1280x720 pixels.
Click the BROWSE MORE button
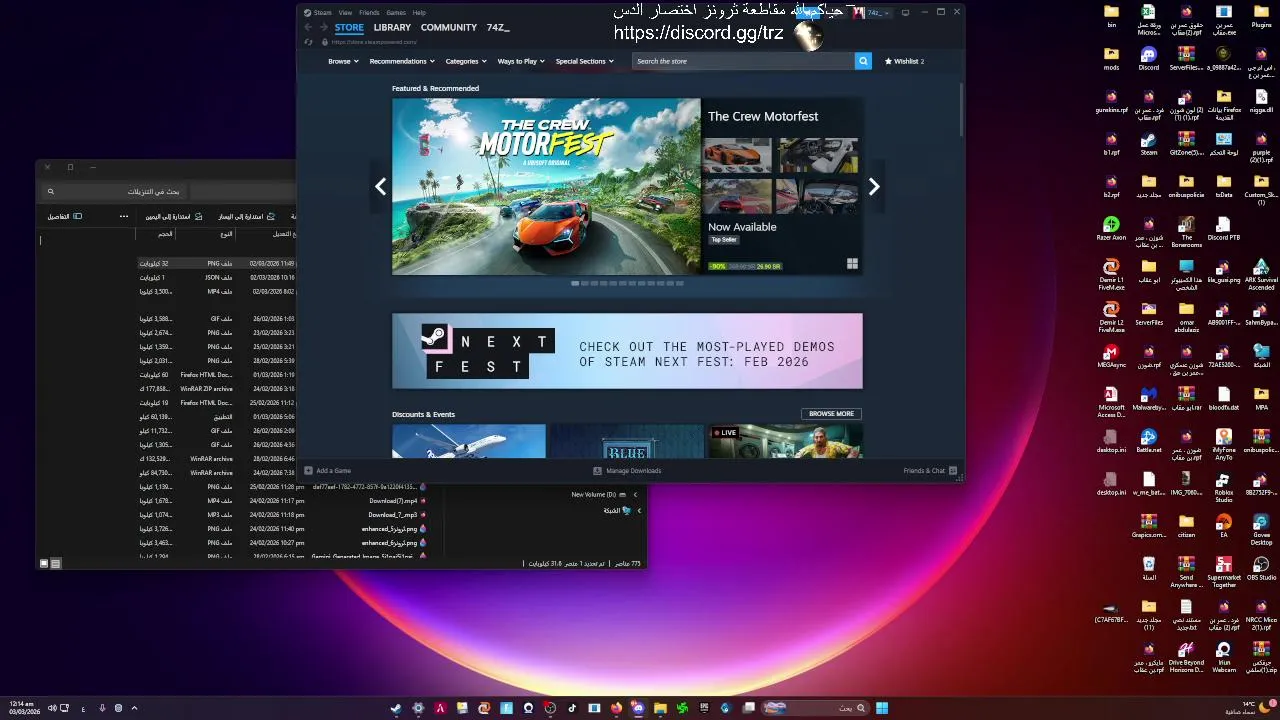831,414
